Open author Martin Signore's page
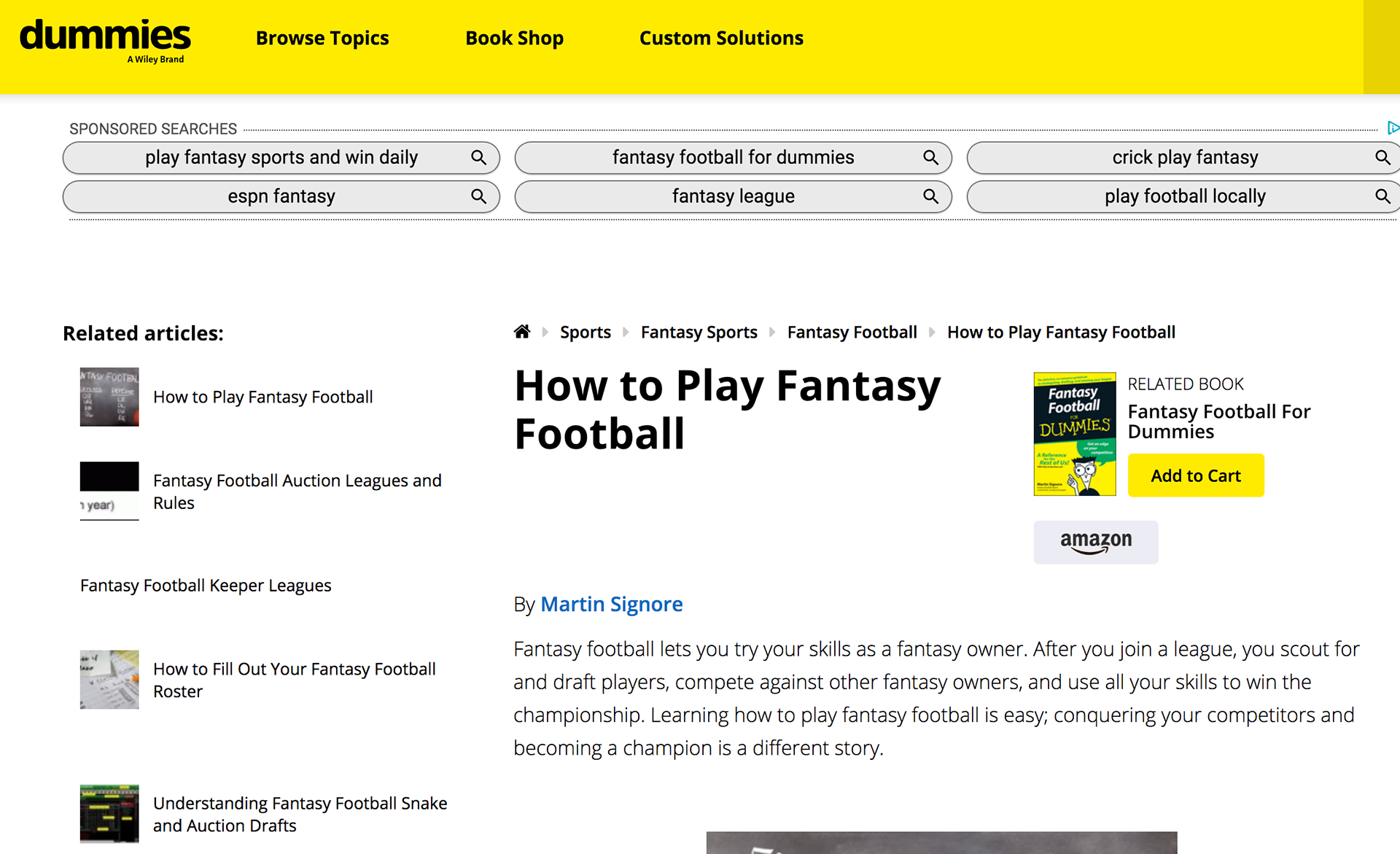 tap(611, 604)
